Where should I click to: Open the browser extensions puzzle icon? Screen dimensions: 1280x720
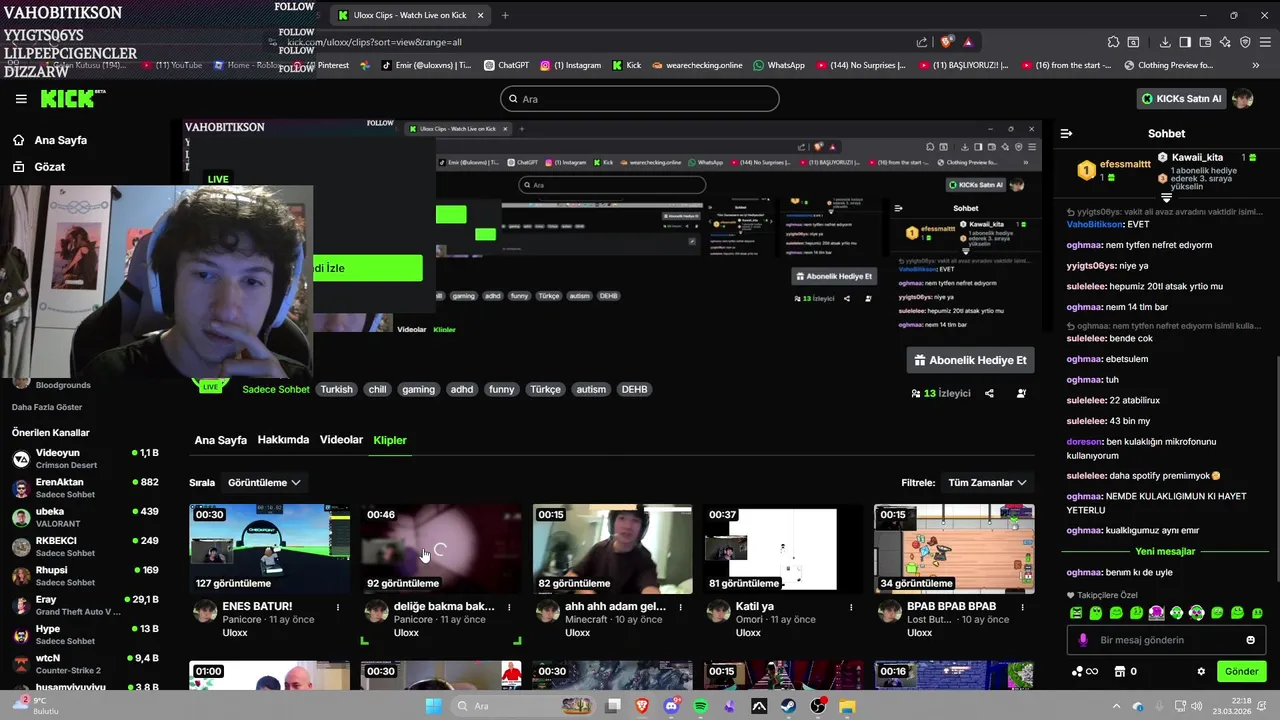point(1113,42)
